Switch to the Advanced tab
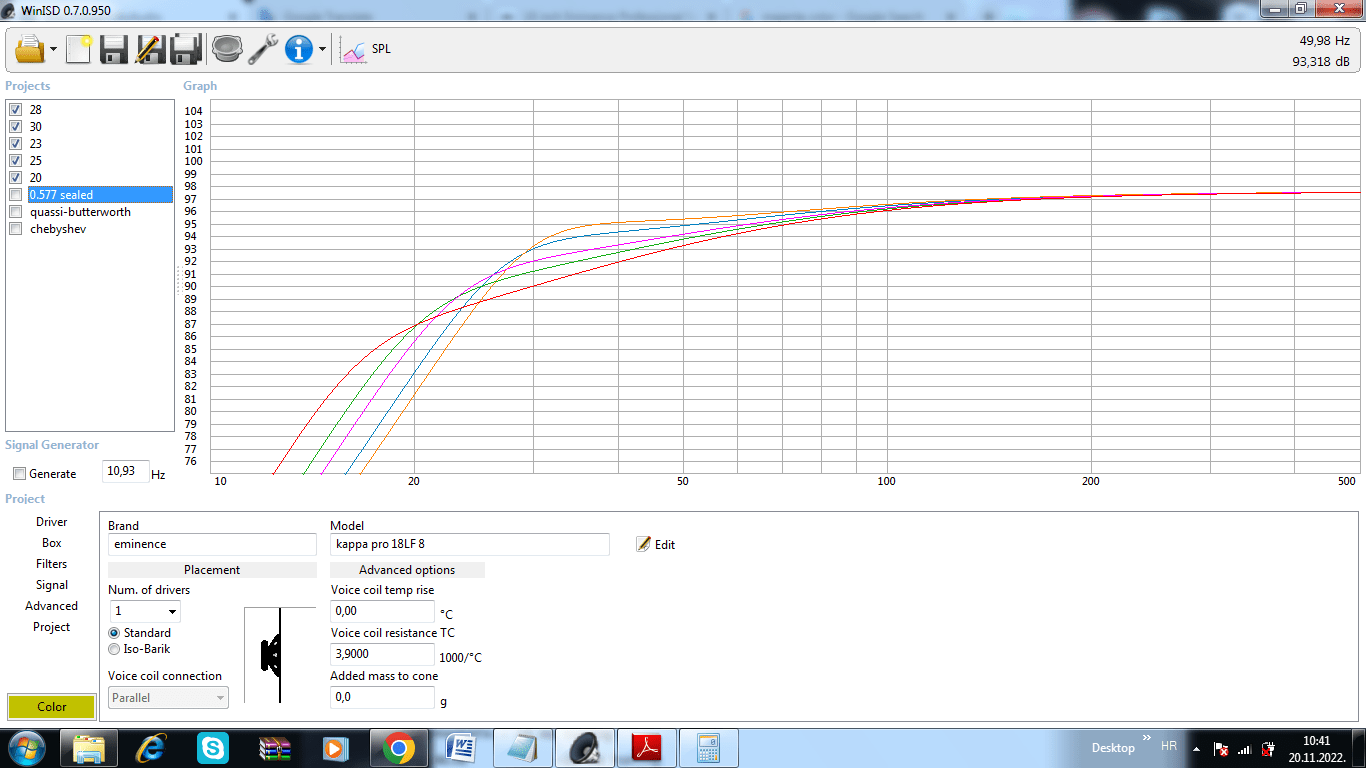 (x=52, y=606)
